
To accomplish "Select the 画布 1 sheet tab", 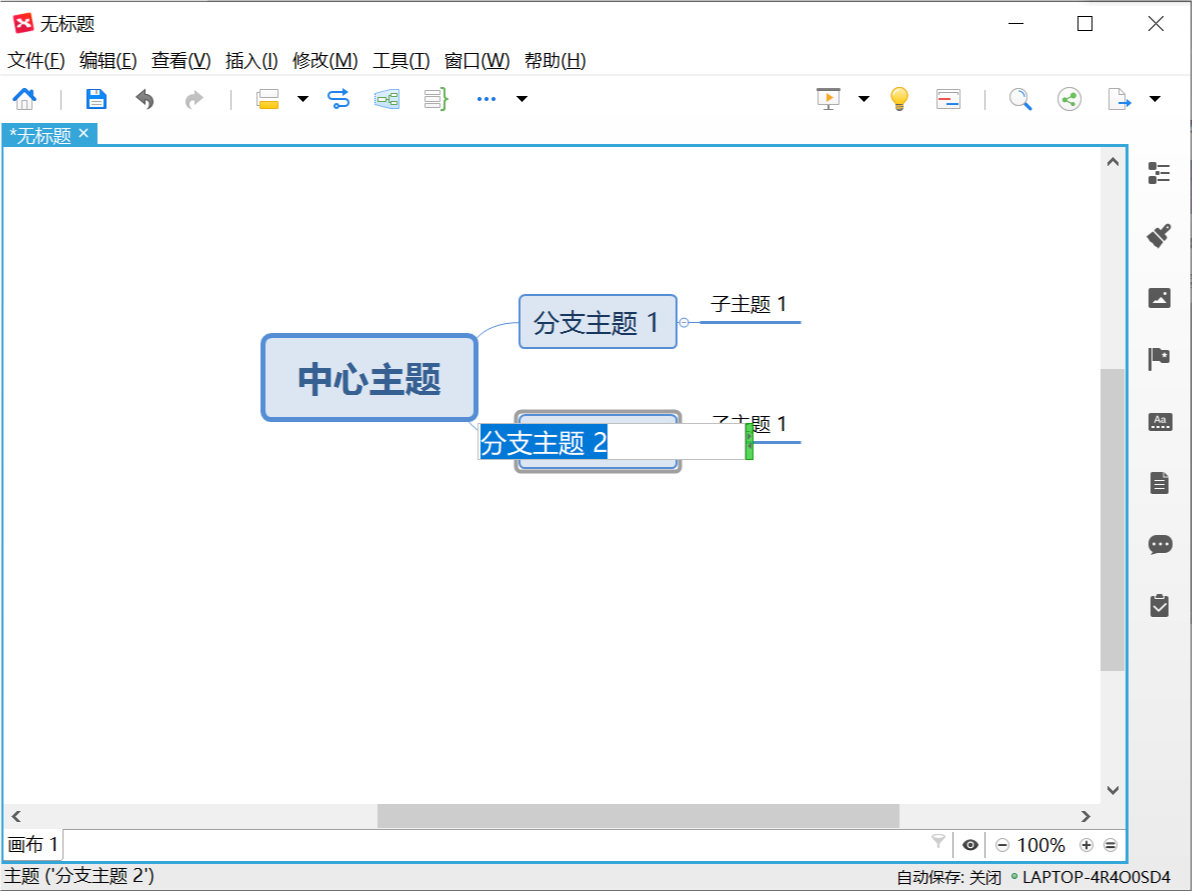I will (x=33, y=845).
